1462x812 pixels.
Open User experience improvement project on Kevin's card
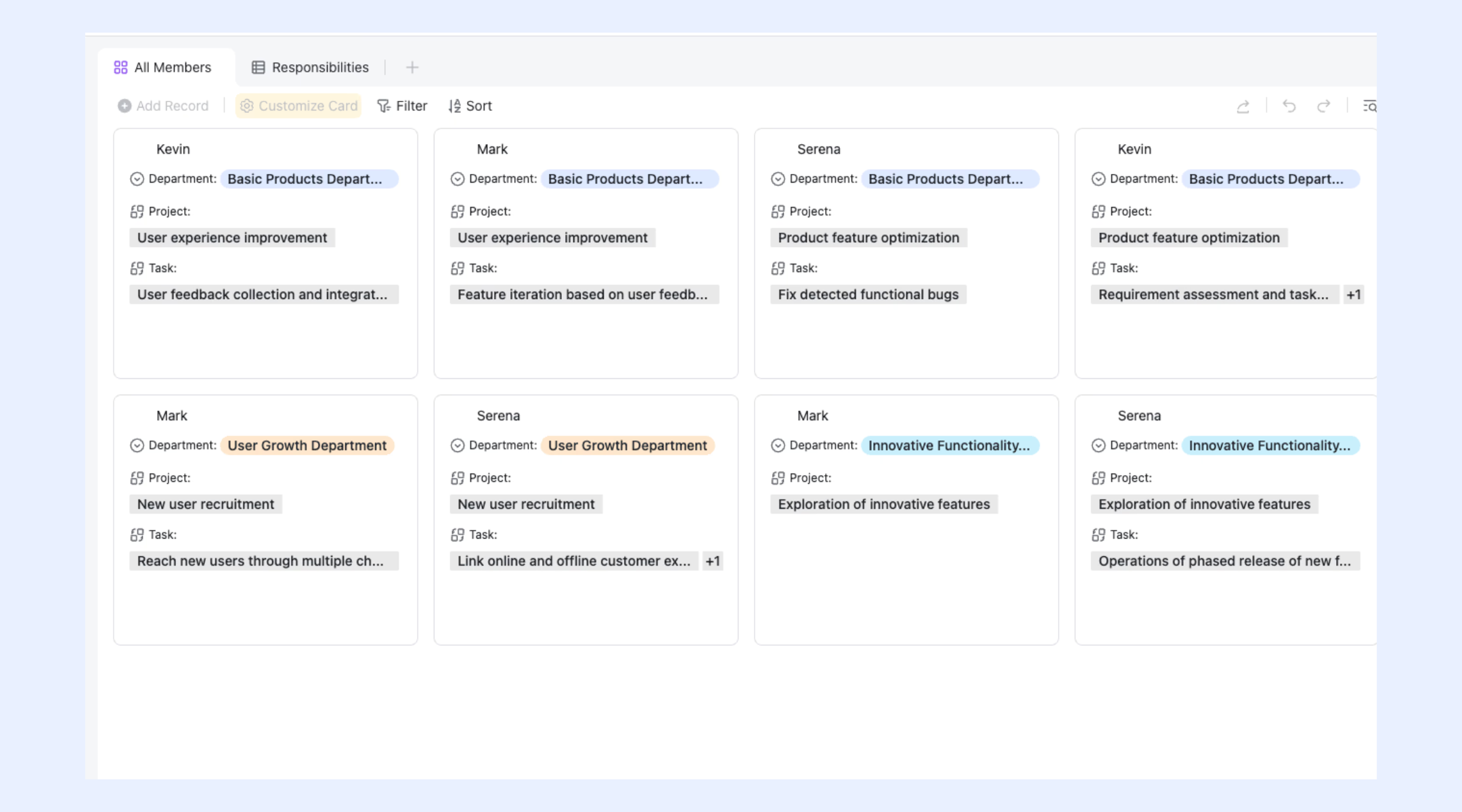pos(232,238)
